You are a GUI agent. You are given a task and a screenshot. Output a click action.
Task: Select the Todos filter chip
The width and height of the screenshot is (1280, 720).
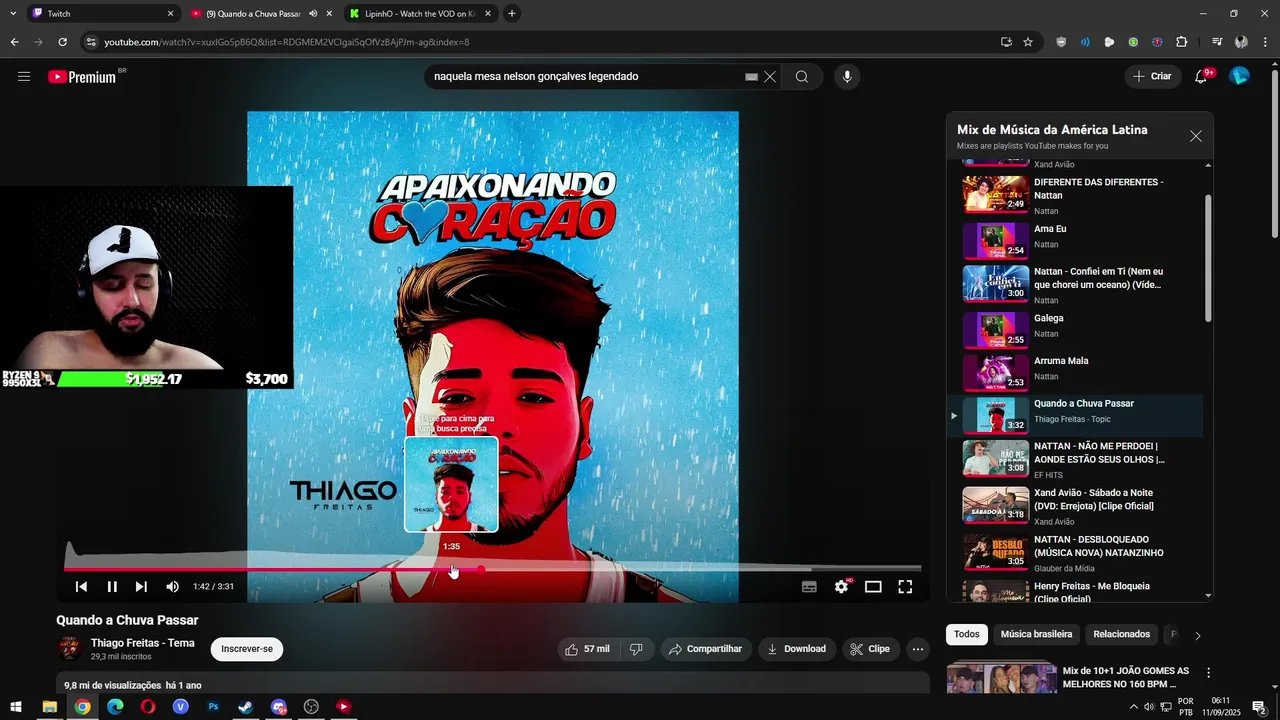pyautogui.click(x=967, y=634)
